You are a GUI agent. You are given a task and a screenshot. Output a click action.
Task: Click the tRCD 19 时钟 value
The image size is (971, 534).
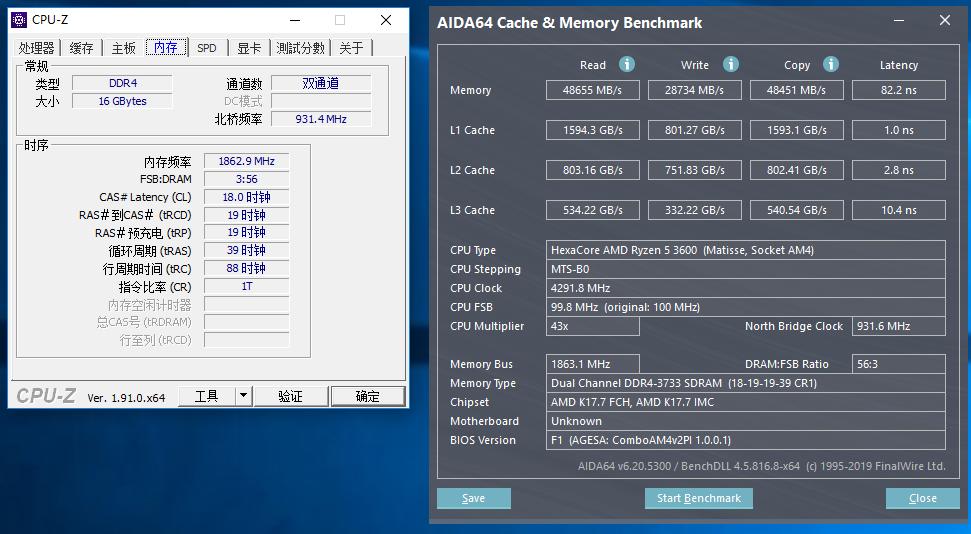click(x=246, y=215)
